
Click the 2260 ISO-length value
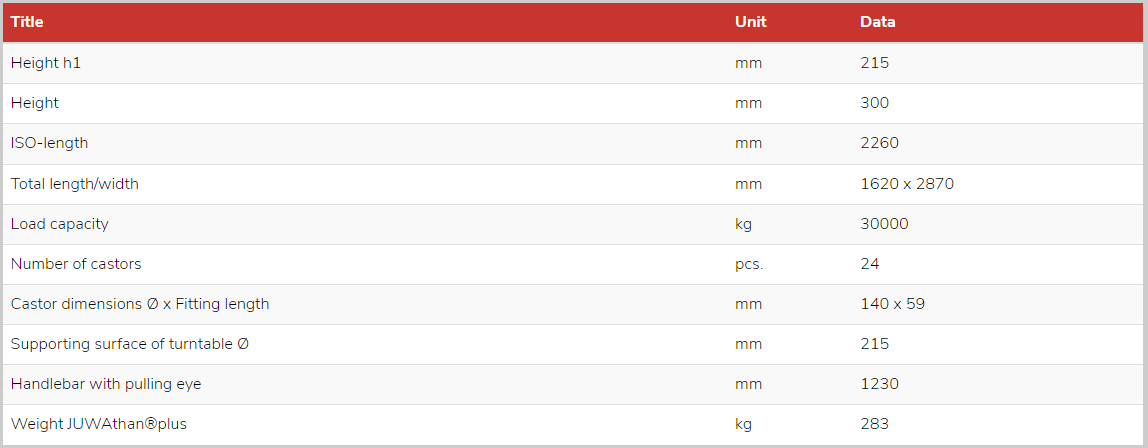tap(879, 143)
